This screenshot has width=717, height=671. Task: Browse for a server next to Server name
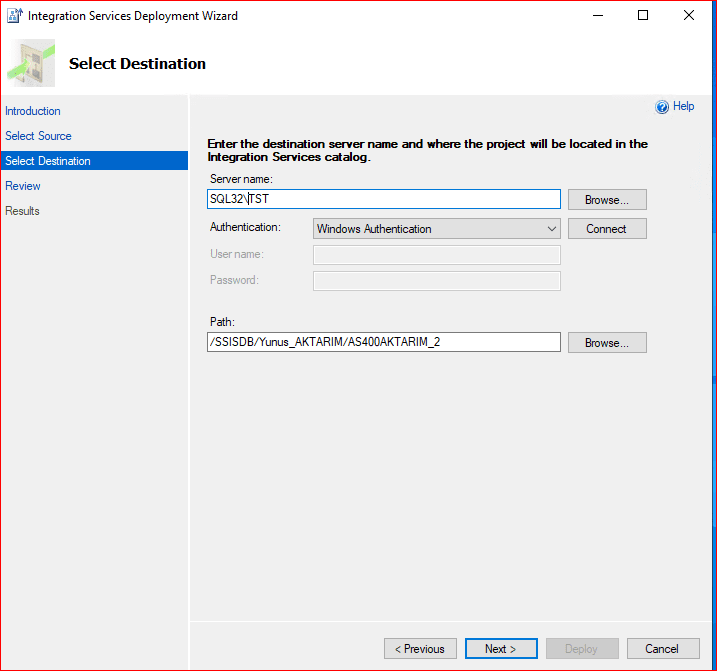[607, 199]
